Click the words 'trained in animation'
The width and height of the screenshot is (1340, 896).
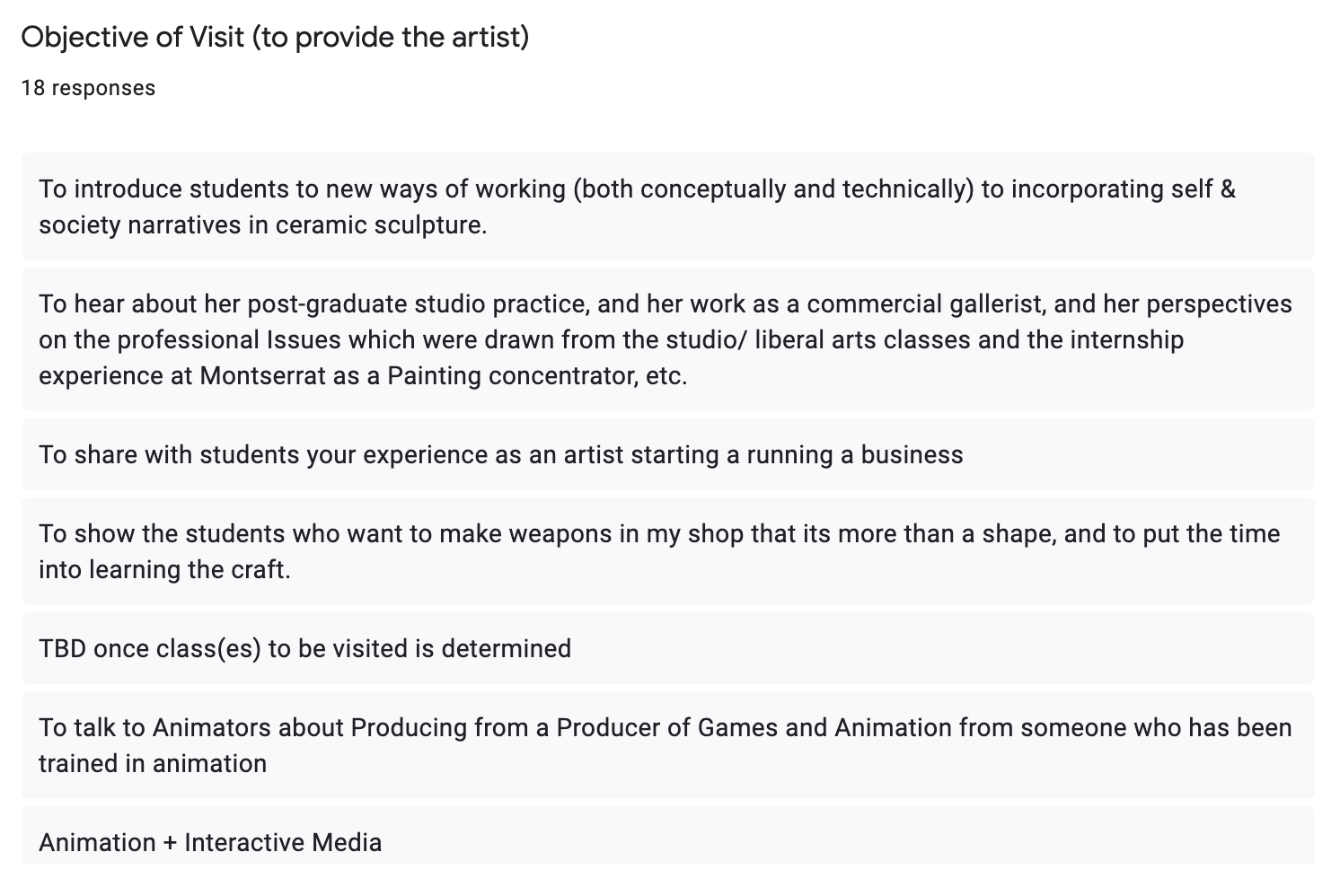coord(153,764)
